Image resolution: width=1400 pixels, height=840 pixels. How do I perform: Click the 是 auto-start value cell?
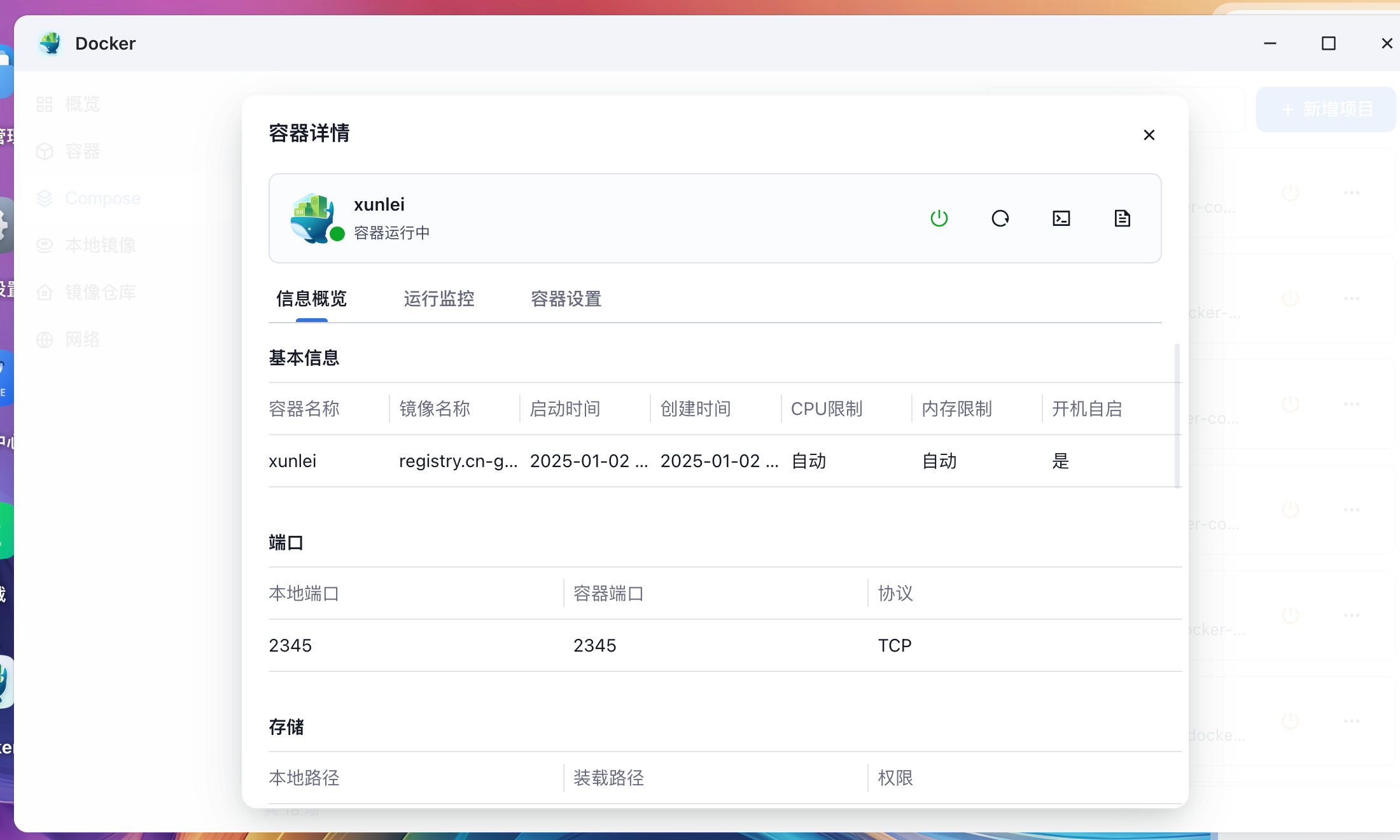(1060, 461)
